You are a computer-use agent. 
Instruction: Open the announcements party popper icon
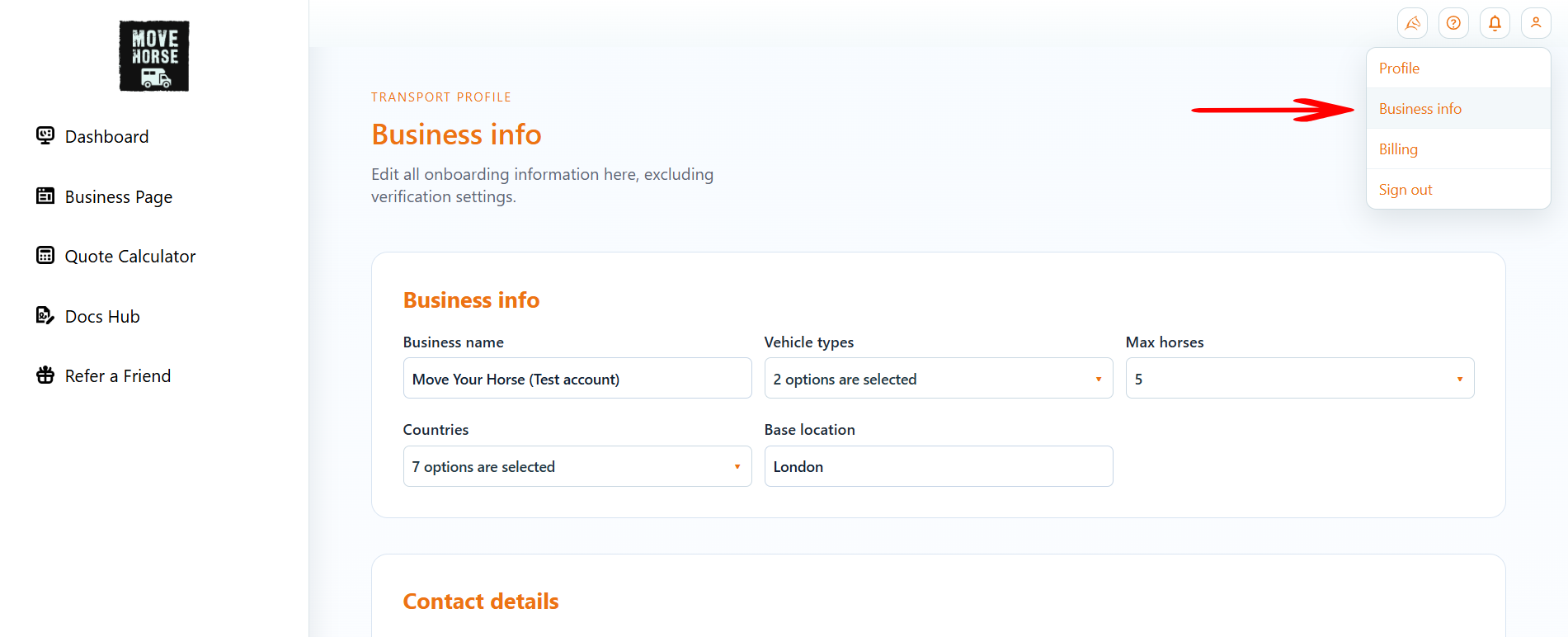pyautogui.click(x=1412, y=23)
